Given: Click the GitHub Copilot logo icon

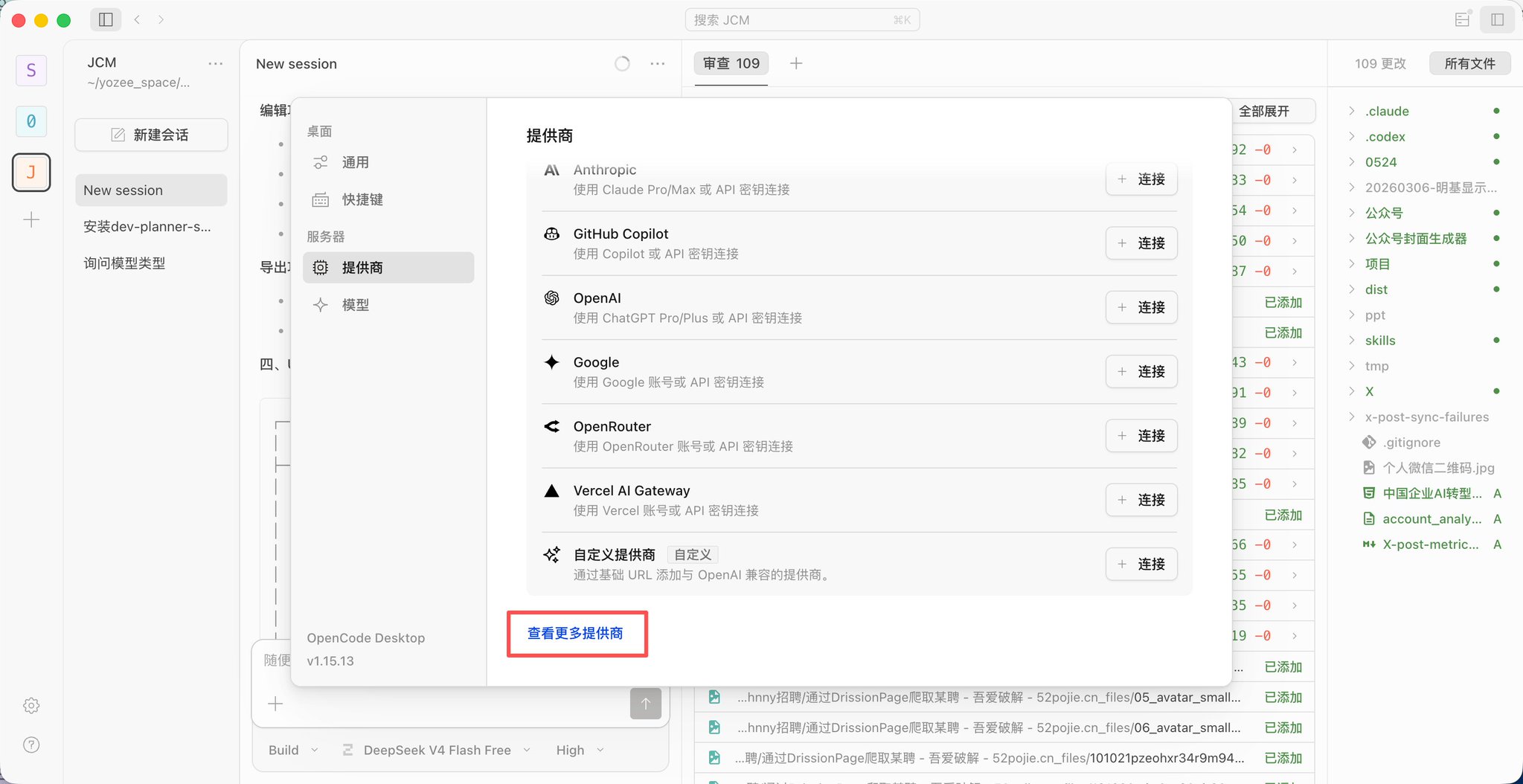Looking at the screenshot, I should tap(551, 234).
